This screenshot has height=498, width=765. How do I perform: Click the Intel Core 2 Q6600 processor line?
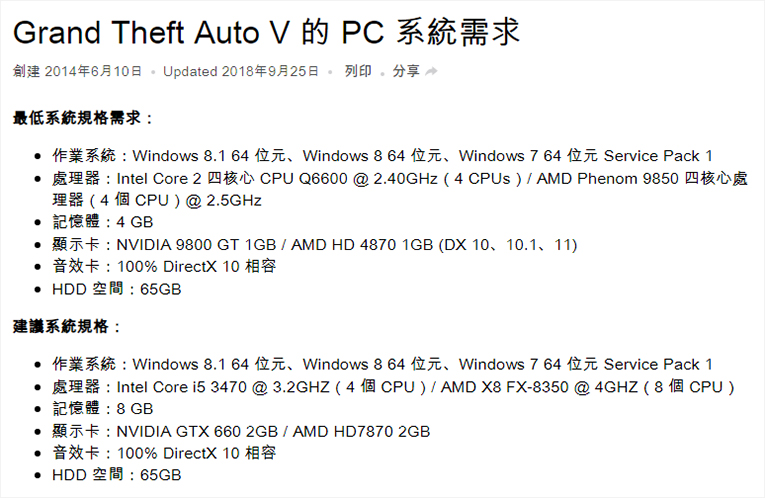pos(390,178)
